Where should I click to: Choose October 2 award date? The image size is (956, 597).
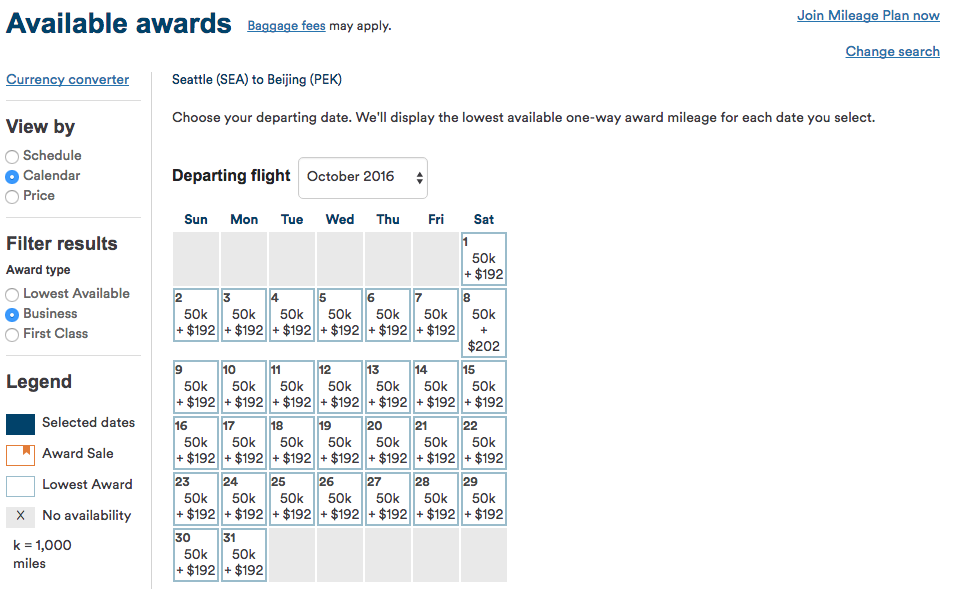tap(196, 315)
